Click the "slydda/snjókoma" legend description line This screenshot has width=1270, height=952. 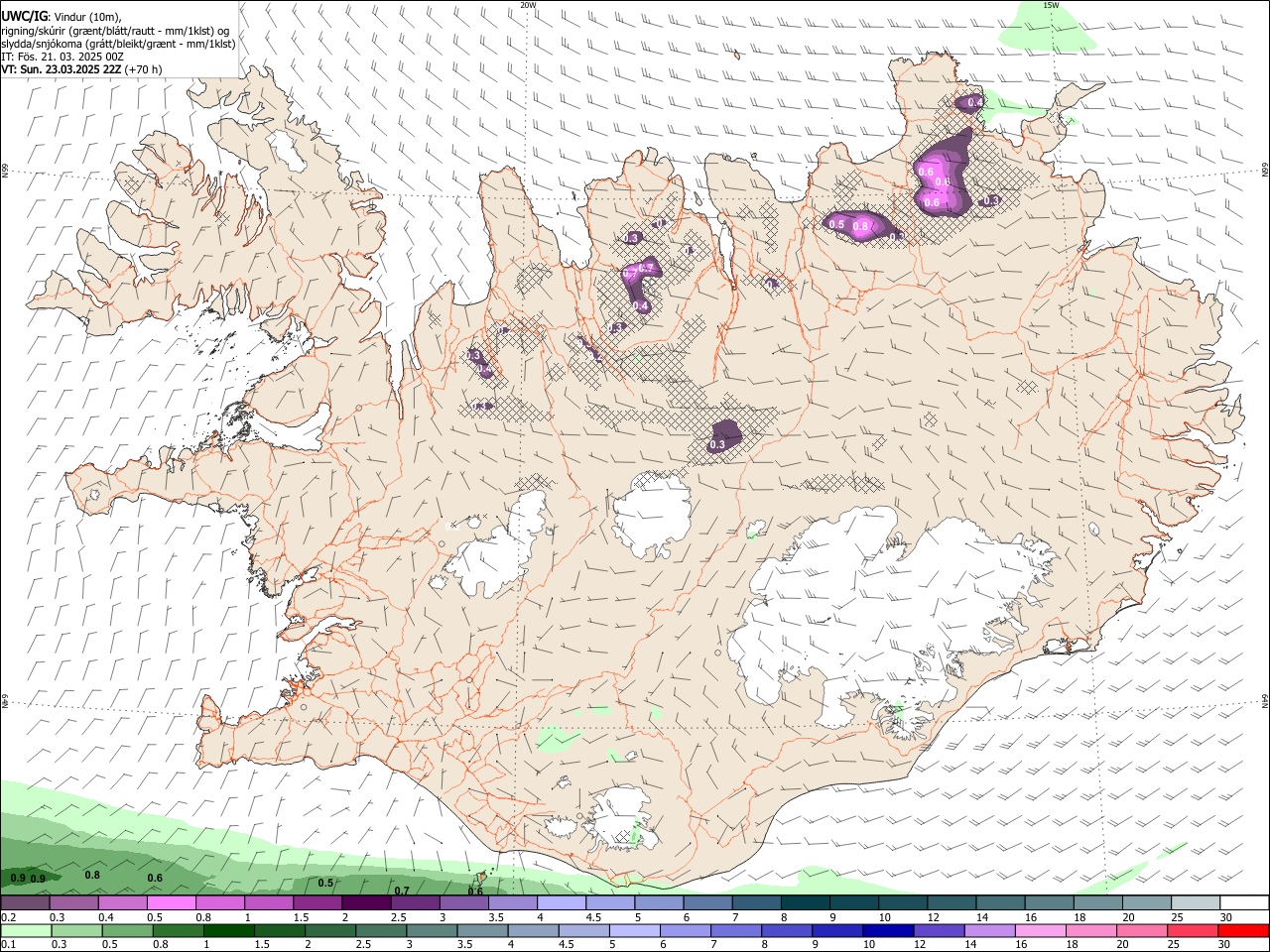click(x=118, y=44)
